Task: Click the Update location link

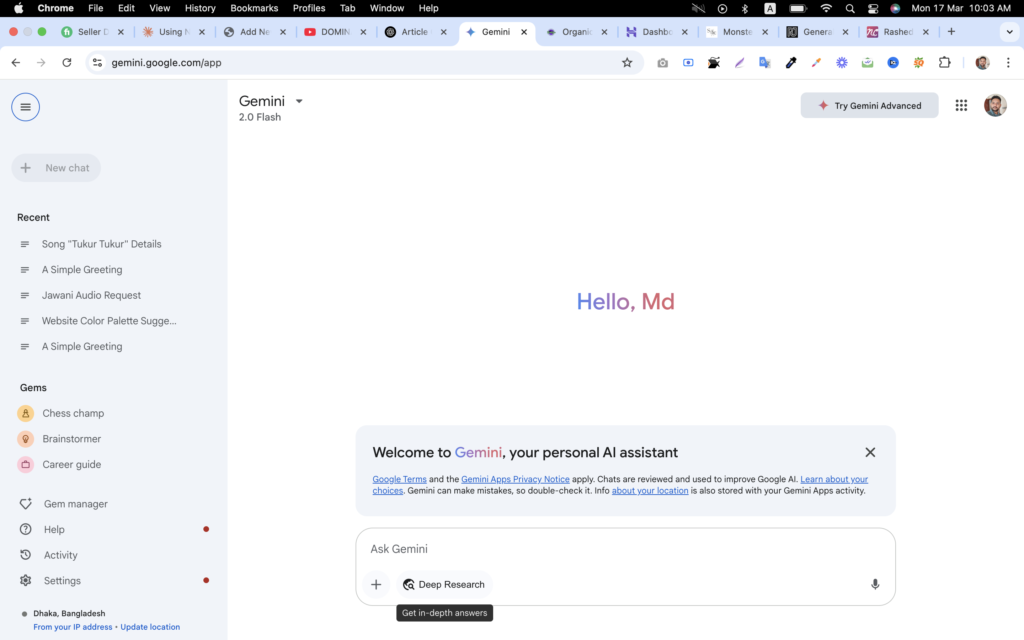Action: coord(150,627)
